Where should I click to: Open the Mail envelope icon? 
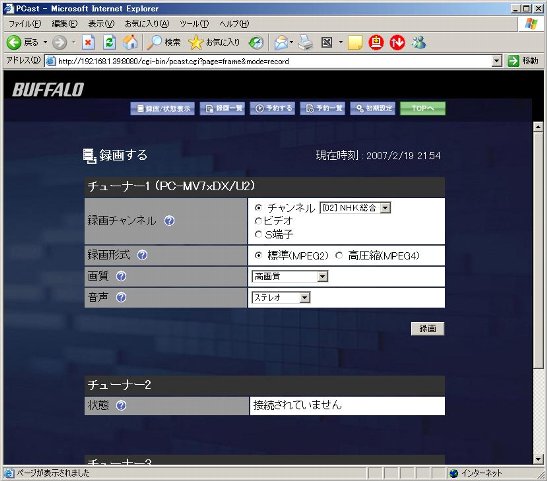coord(281,43)
